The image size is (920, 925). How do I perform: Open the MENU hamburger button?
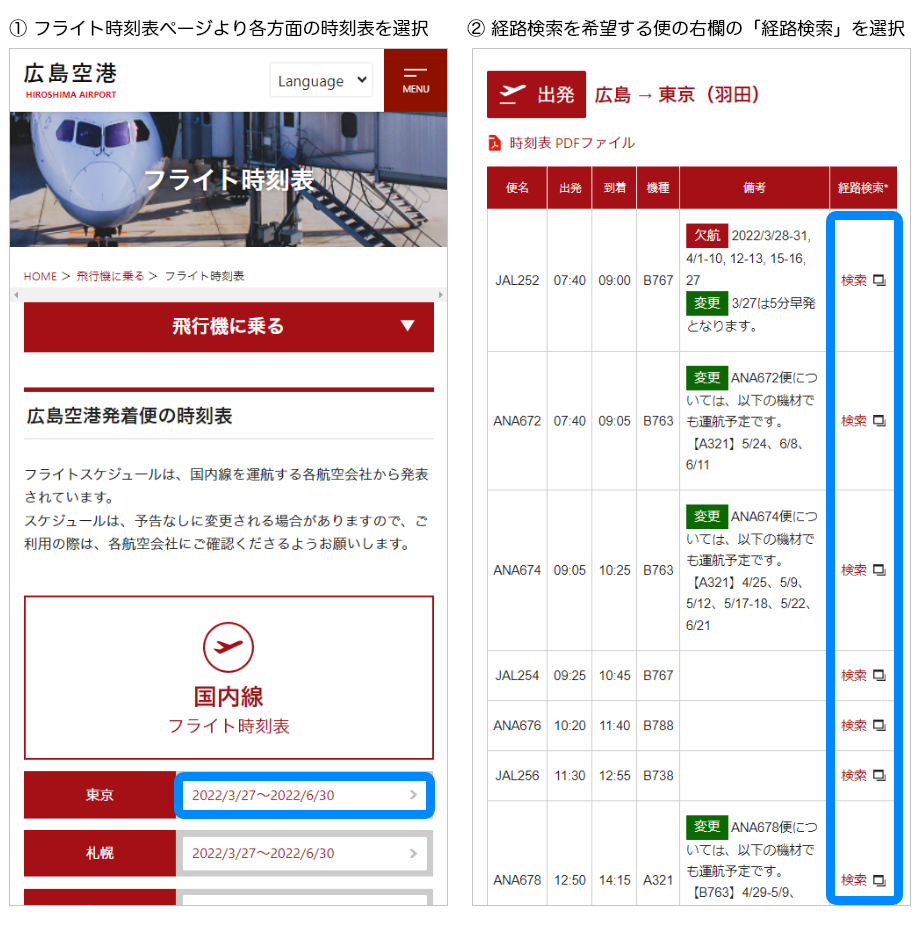415,80
